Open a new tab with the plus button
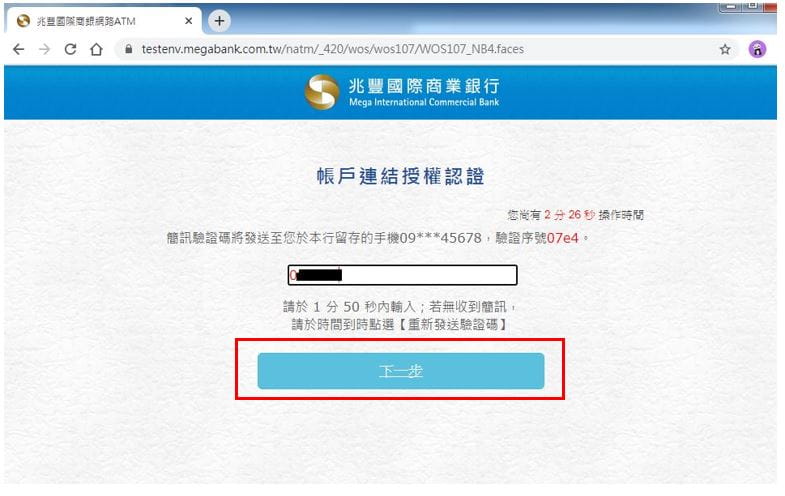 click(x=219, y=21)
